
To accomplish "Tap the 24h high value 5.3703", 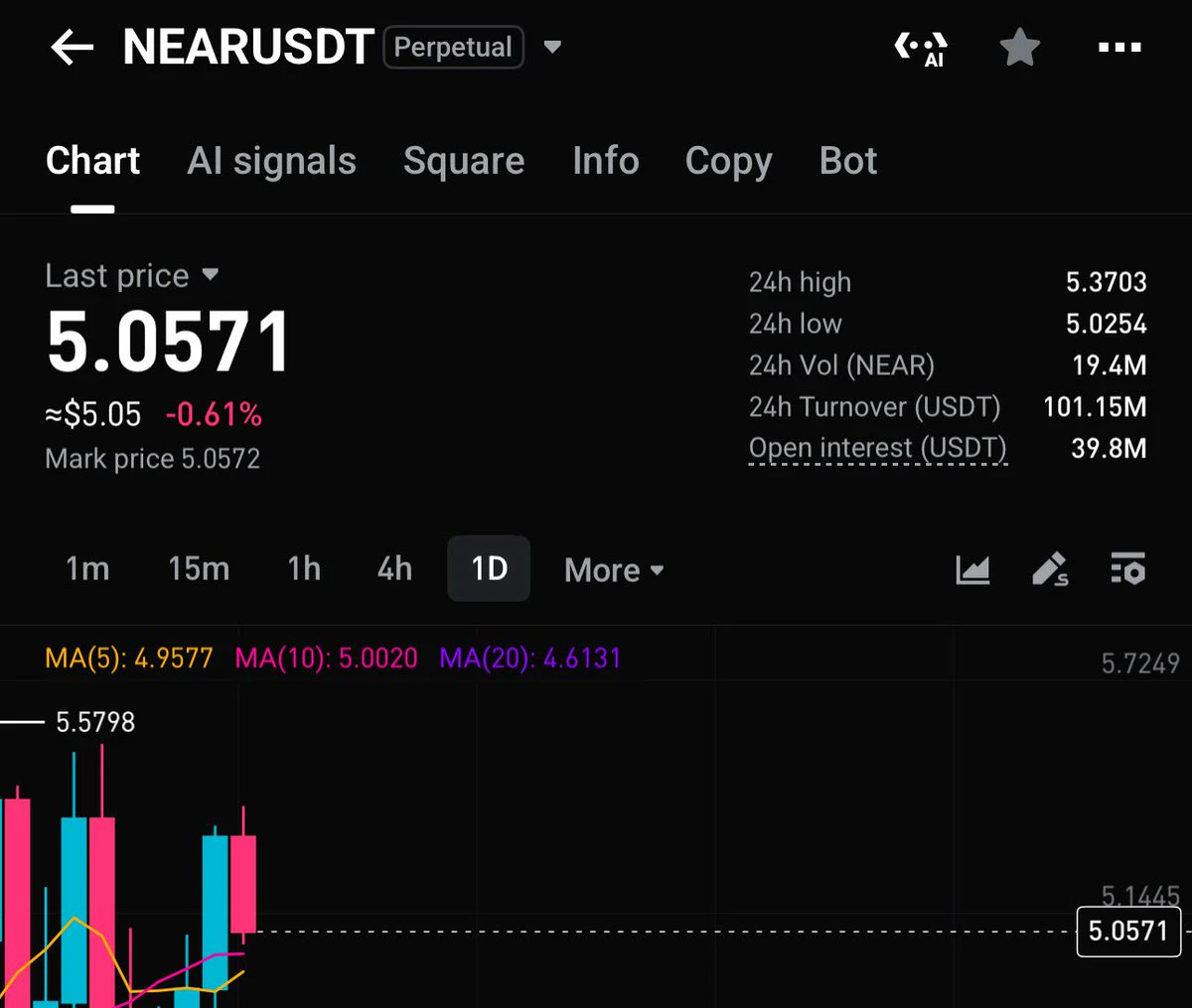I will [x=1107, y=282].
